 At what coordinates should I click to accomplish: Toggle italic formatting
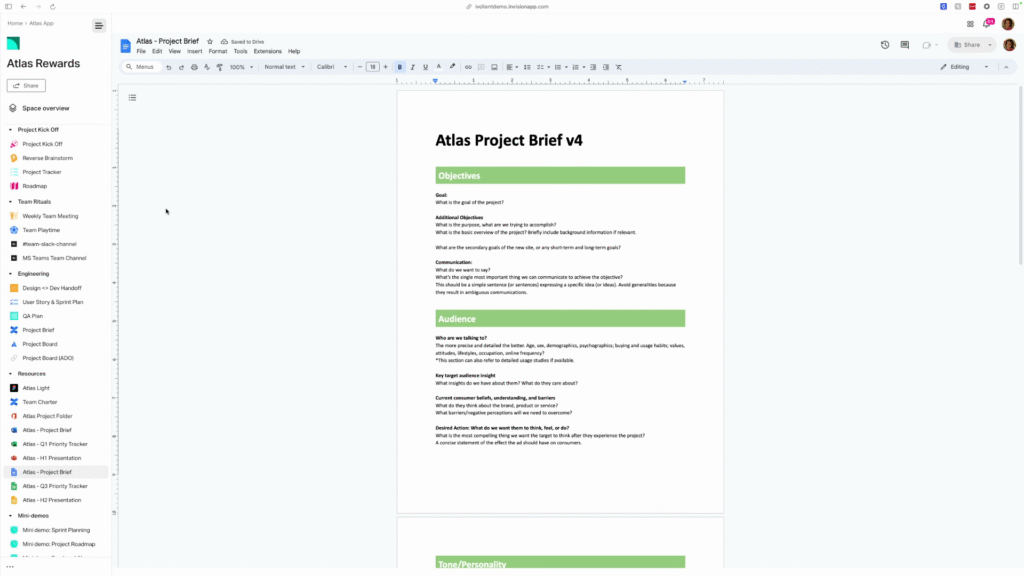(413, 67)
